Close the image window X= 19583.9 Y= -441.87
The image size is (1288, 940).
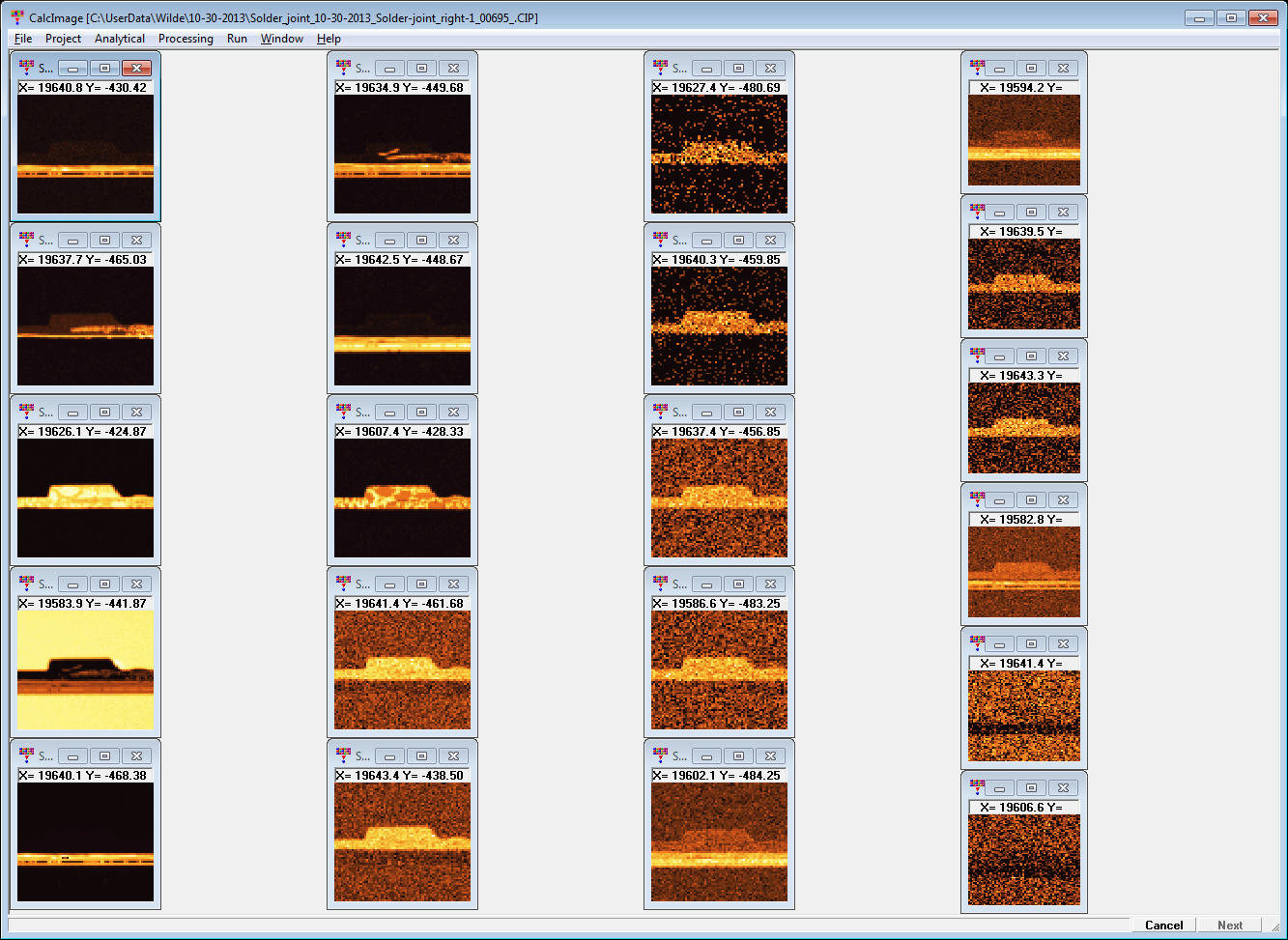click(x=136, y=584)
